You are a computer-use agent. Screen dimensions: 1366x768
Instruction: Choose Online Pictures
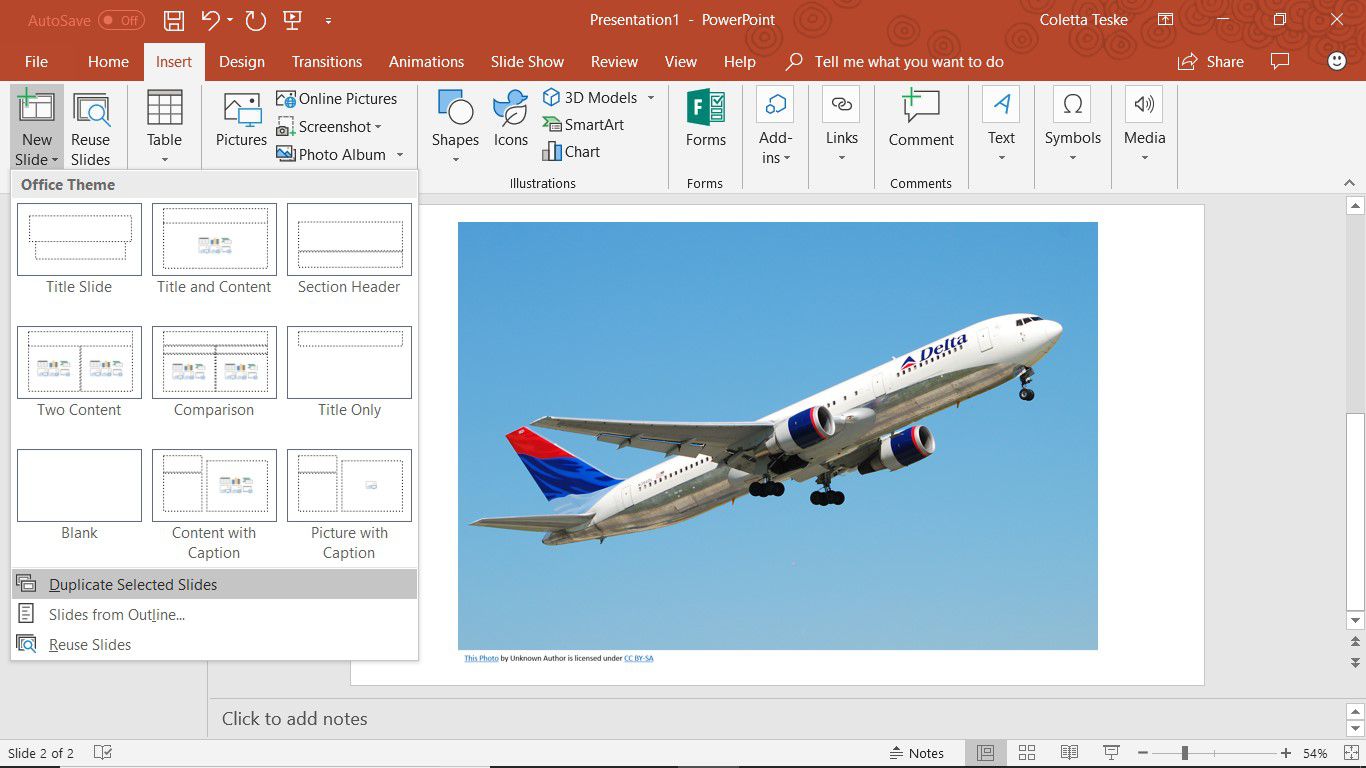click(x=336, y=99)
